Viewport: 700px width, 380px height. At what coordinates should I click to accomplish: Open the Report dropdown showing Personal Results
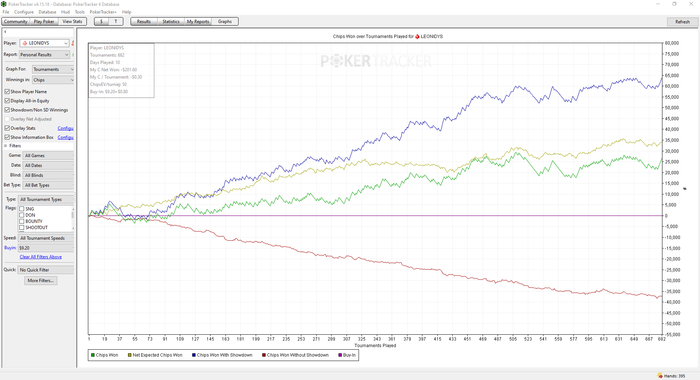44,54
